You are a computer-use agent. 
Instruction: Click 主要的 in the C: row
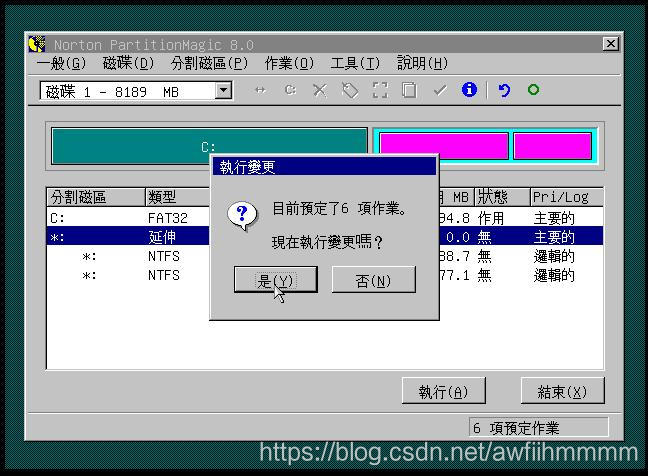click(554, 218)
